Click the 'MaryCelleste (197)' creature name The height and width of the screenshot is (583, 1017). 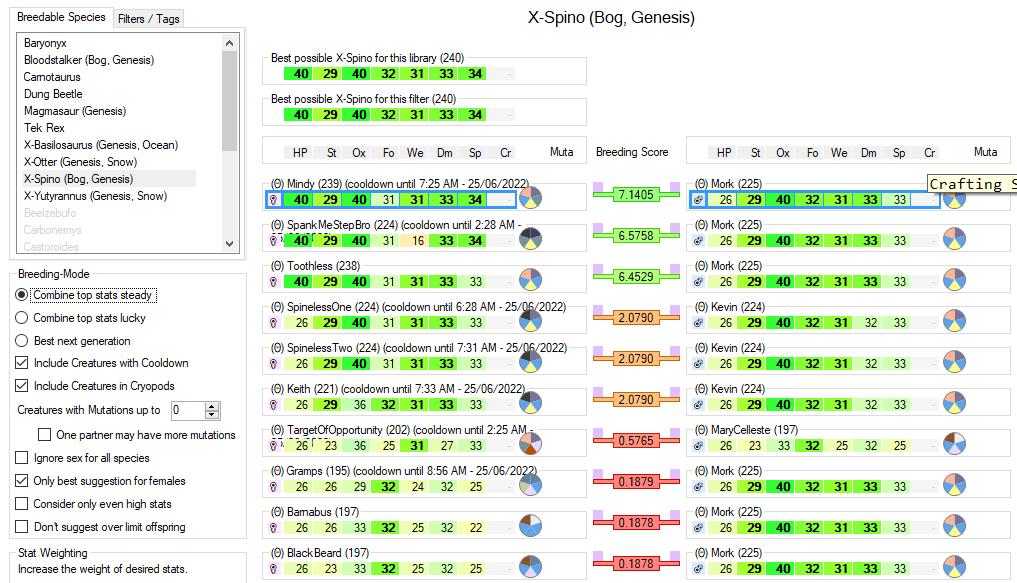[754, 430]
